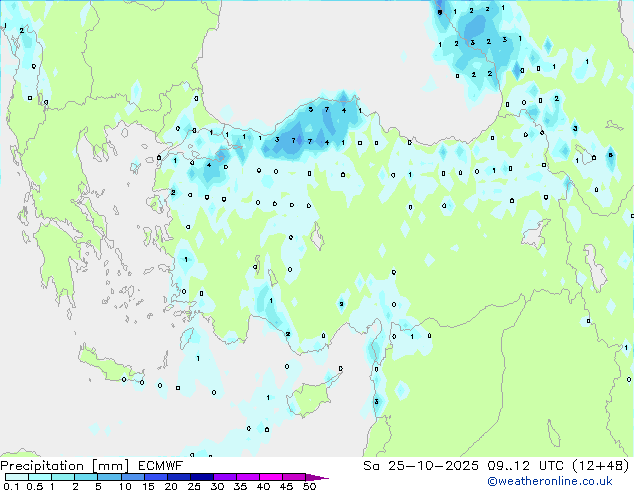Image resolution: width=634 pixels, height=490 pixels.
Task: Click the 'ECMWF' model label
Action: coord(161,466)
